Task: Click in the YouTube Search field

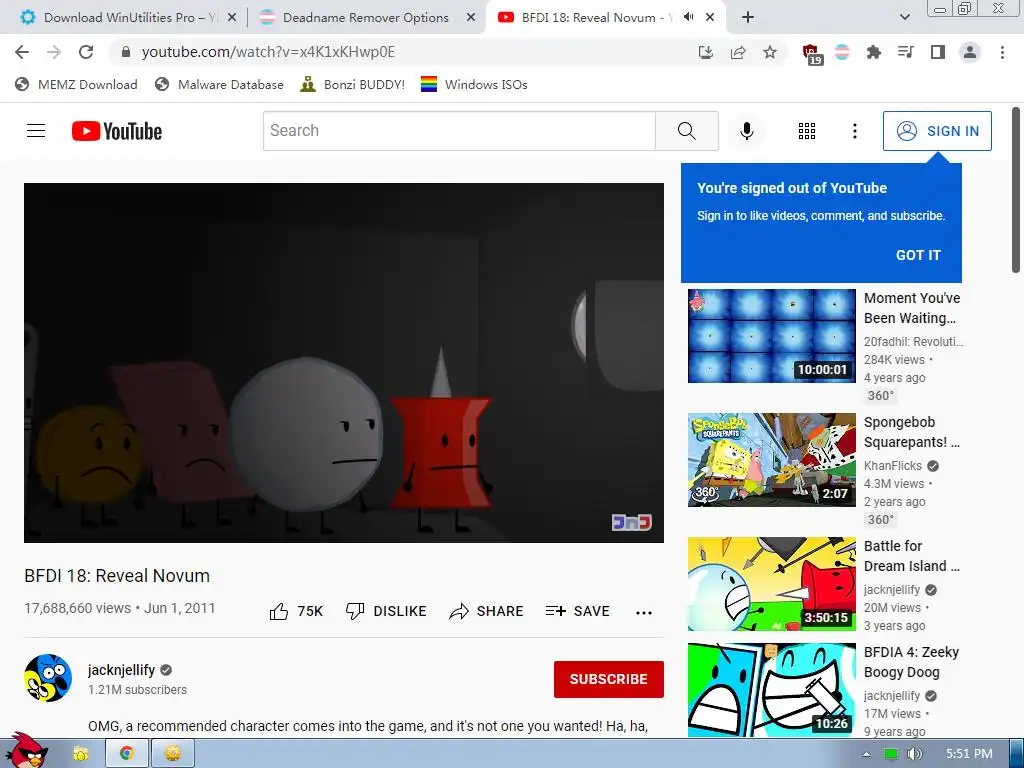Action: [459, 131]
